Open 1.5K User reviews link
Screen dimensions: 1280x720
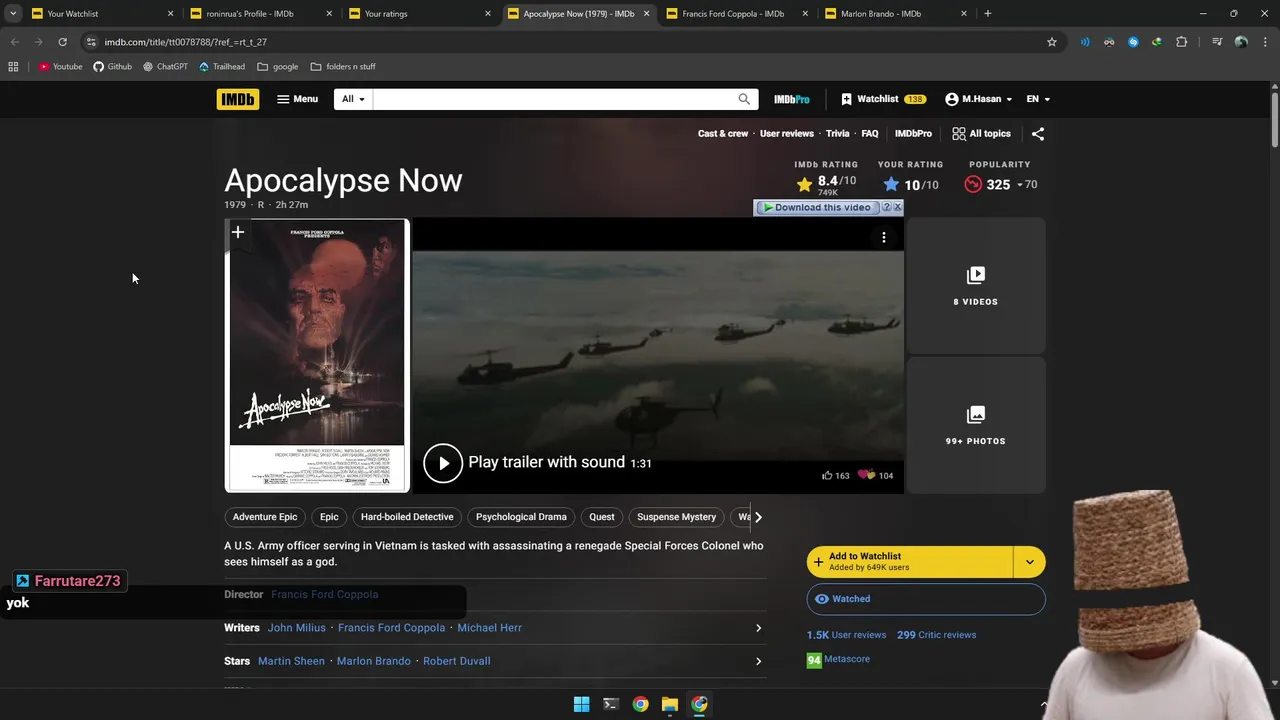pyautogui.click(x=846, y=635)
